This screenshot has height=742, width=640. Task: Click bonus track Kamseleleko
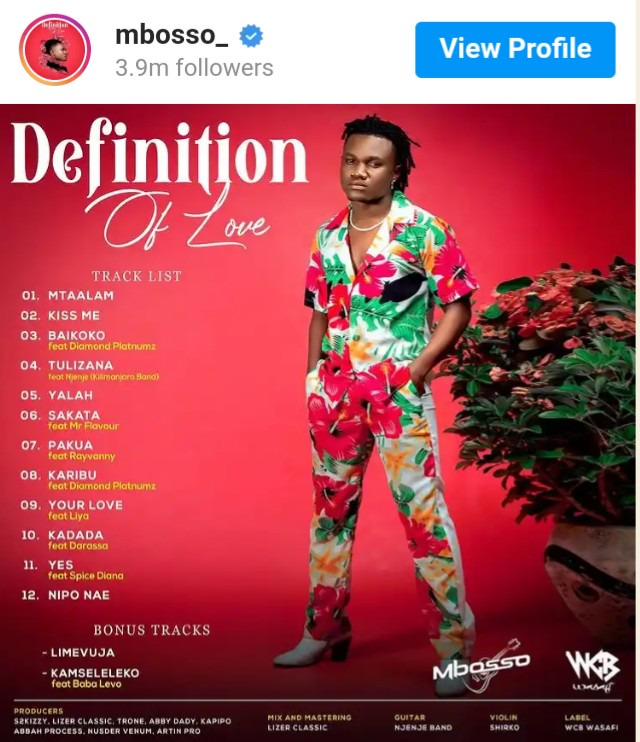pyautogui.click(x=91, y=678)
